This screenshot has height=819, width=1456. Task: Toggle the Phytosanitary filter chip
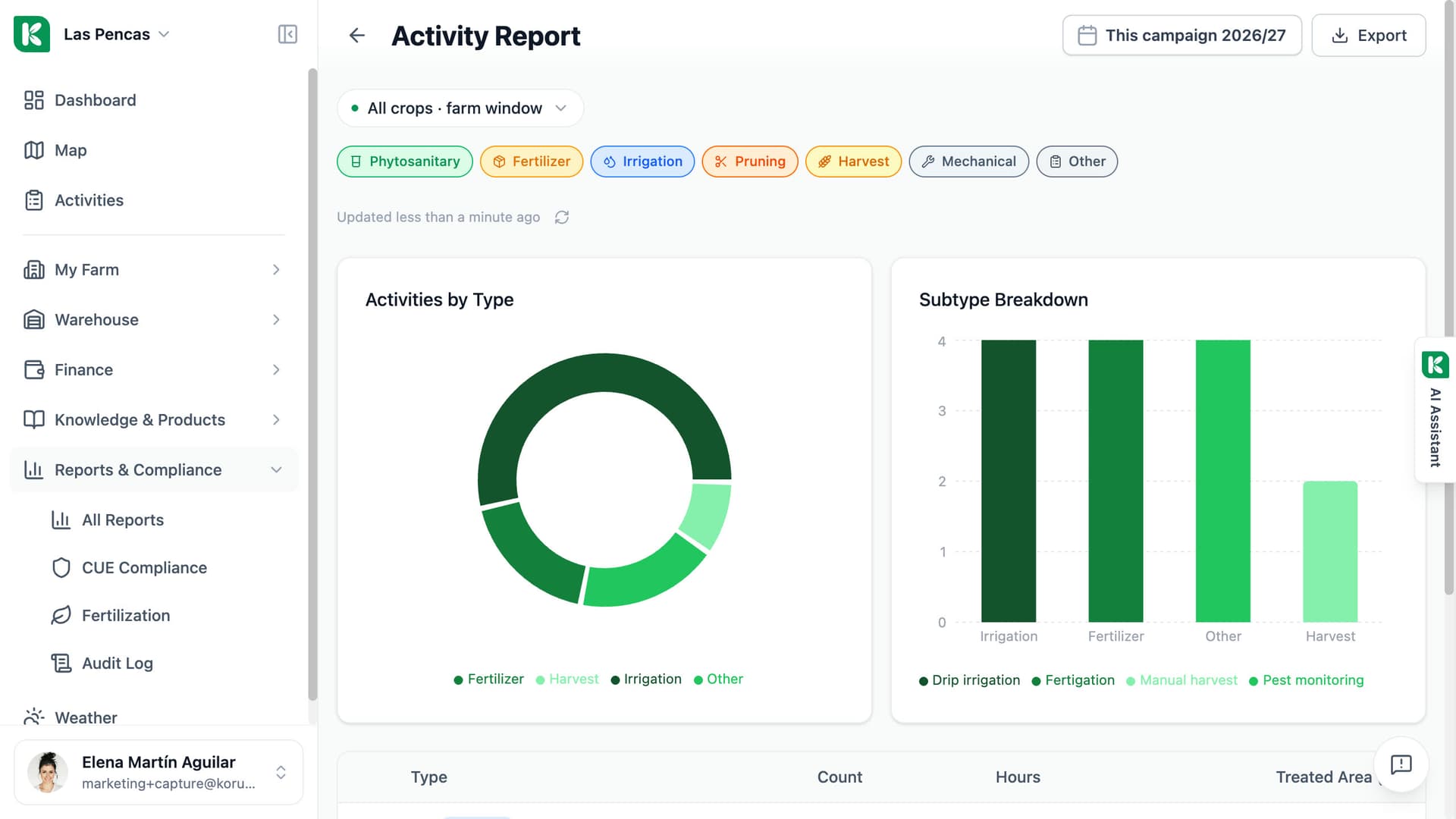(x=405, y=162)
